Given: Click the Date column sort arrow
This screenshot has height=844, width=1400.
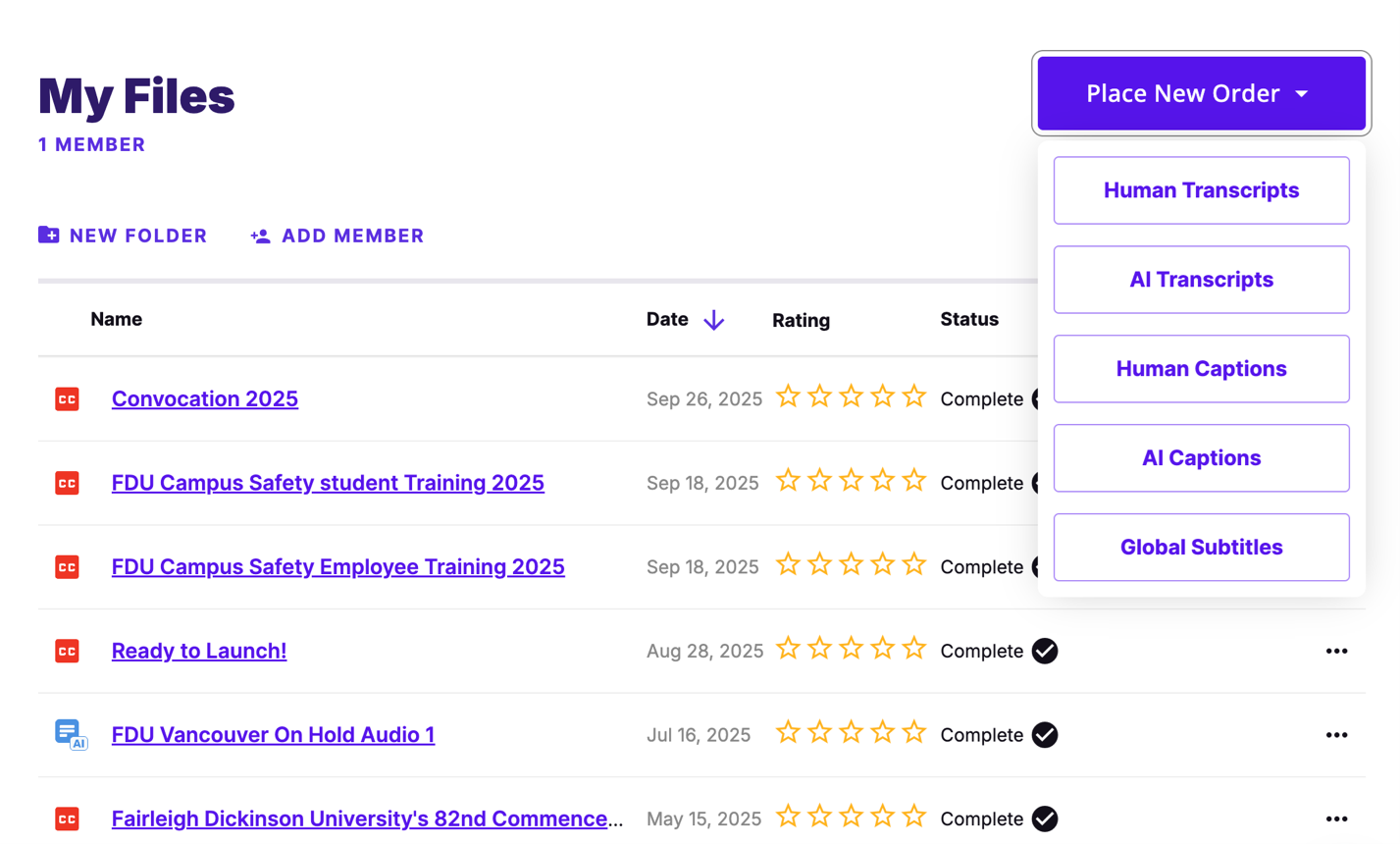Looking at the screenshot, I should [713, 319].
